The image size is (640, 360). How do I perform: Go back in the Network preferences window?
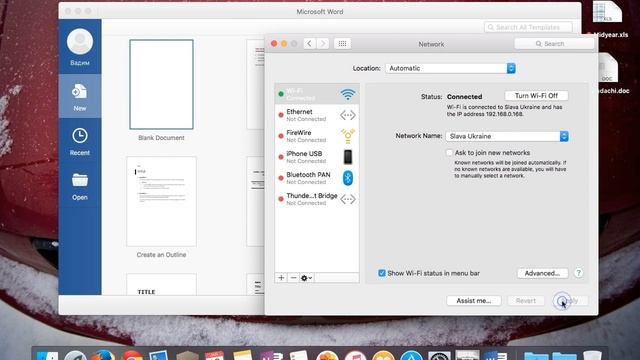pos(309,44)
